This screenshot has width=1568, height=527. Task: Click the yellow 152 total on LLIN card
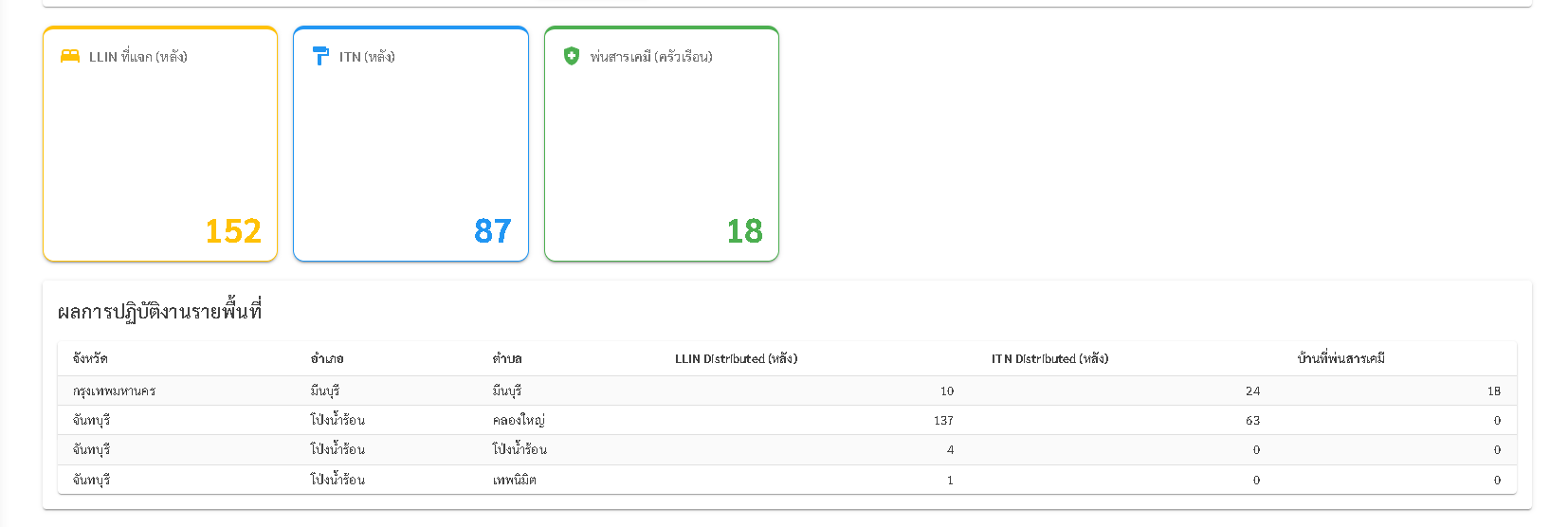(x=233, y=231)
